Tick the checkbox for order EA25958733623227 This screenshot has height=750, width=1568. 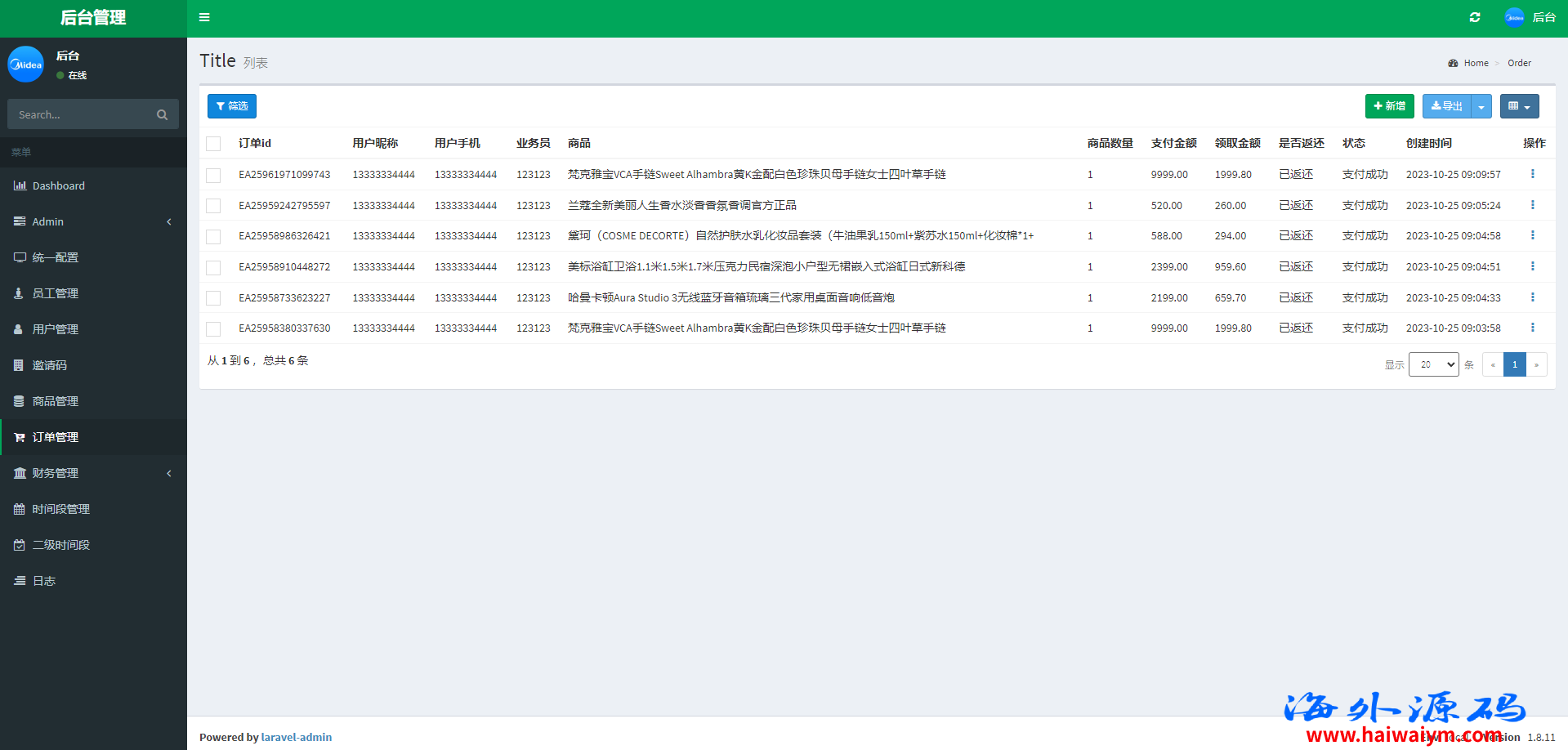coord(213,298)
